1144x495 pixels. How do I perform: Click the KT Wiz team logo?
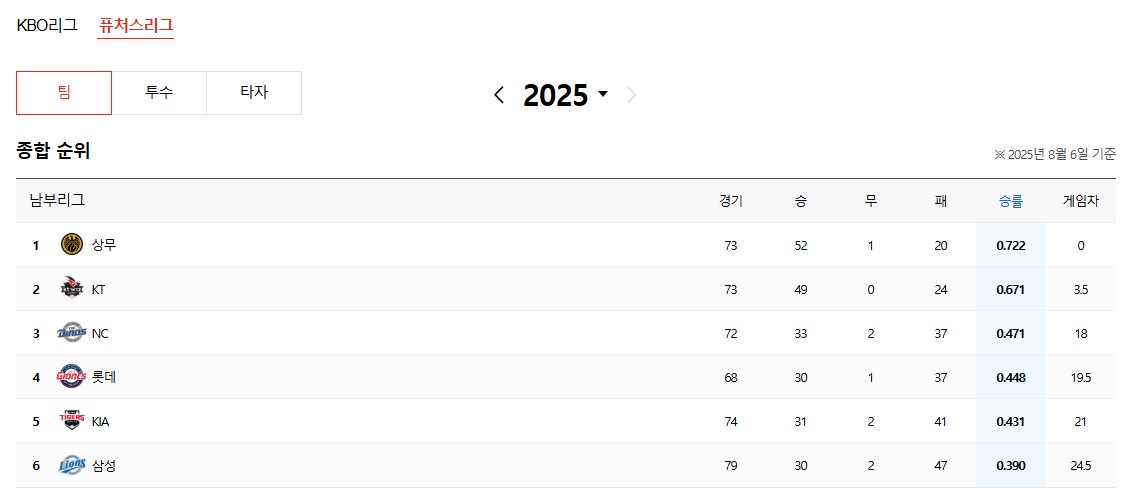coord(72,289)
